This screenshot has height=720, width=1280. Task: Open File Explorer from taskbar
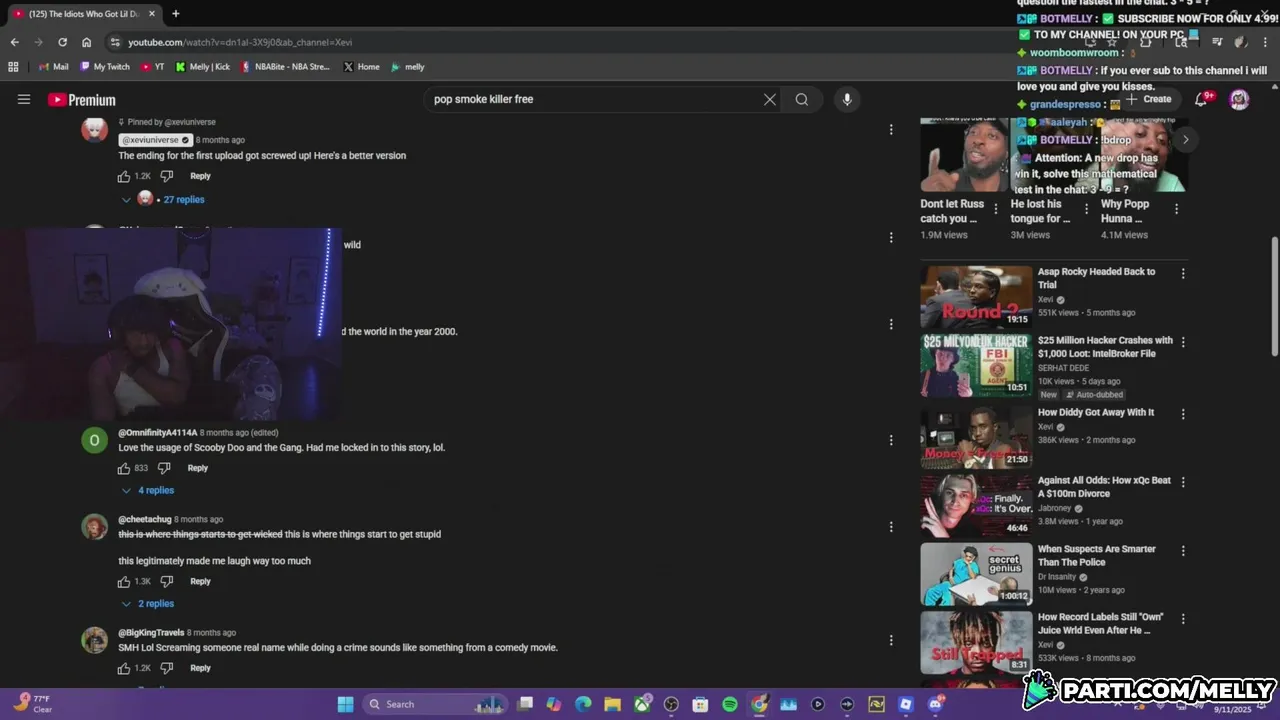pos(612,704)
